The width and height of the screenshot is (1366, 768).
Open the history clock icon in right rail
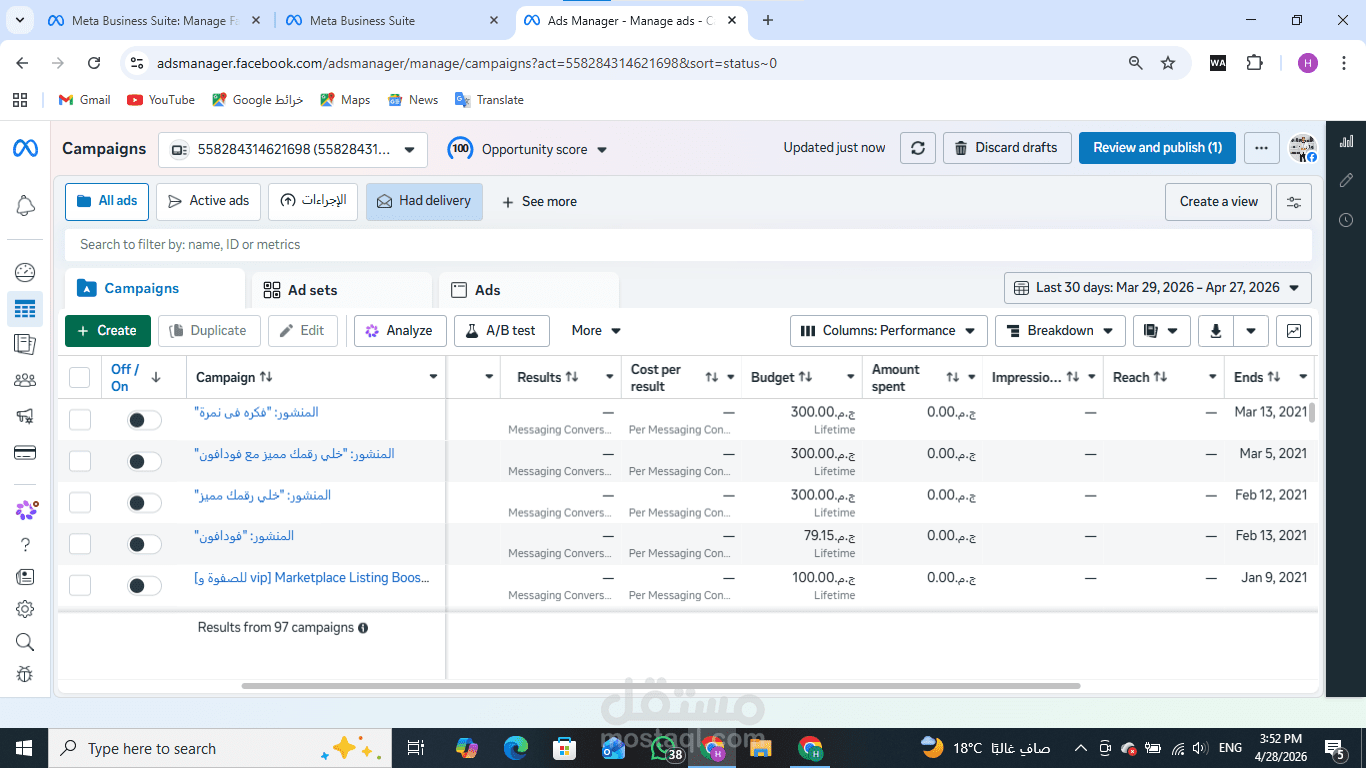pos(1346,220)
